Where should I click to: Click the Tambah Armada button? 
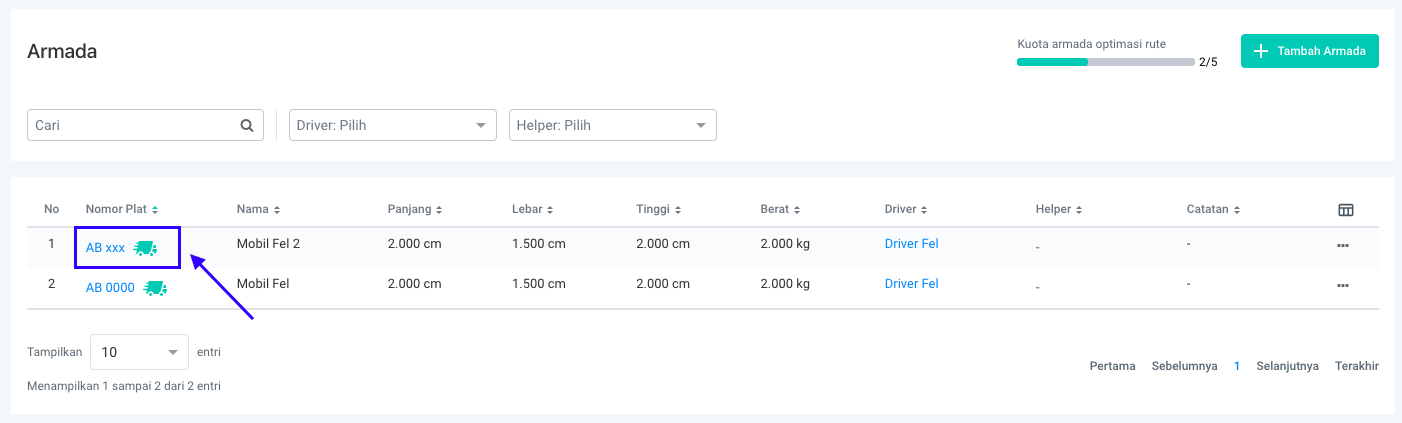pos(1309,51)
